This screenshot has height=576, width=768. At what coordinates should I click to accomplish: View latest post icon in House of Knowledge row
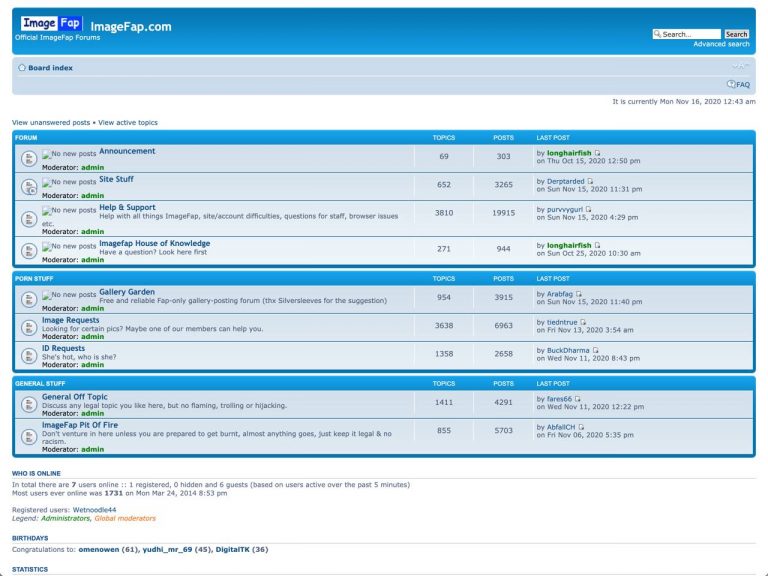(x=597, y=245)
